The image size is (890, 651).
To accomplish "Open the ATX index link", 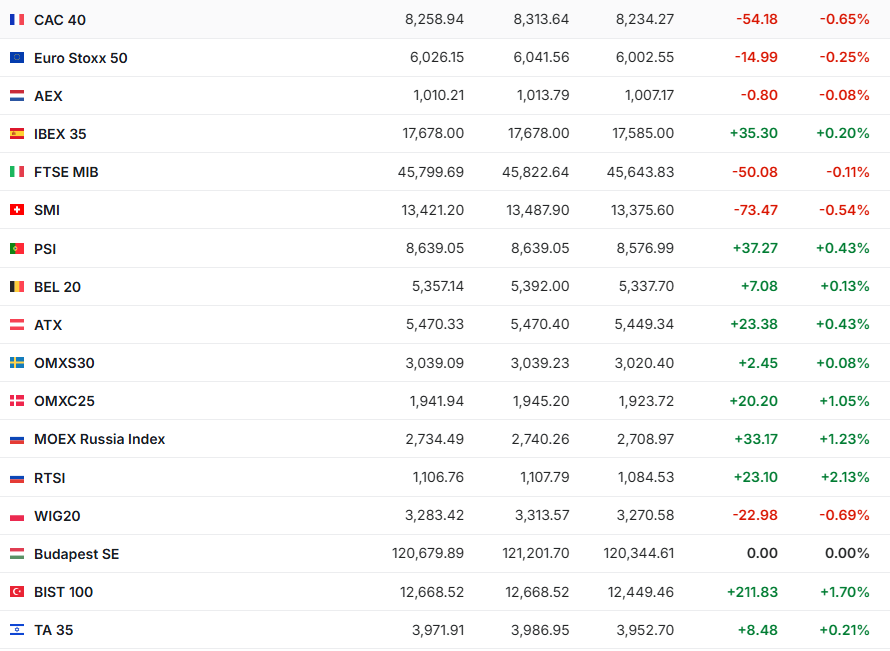I will point(48,325).
